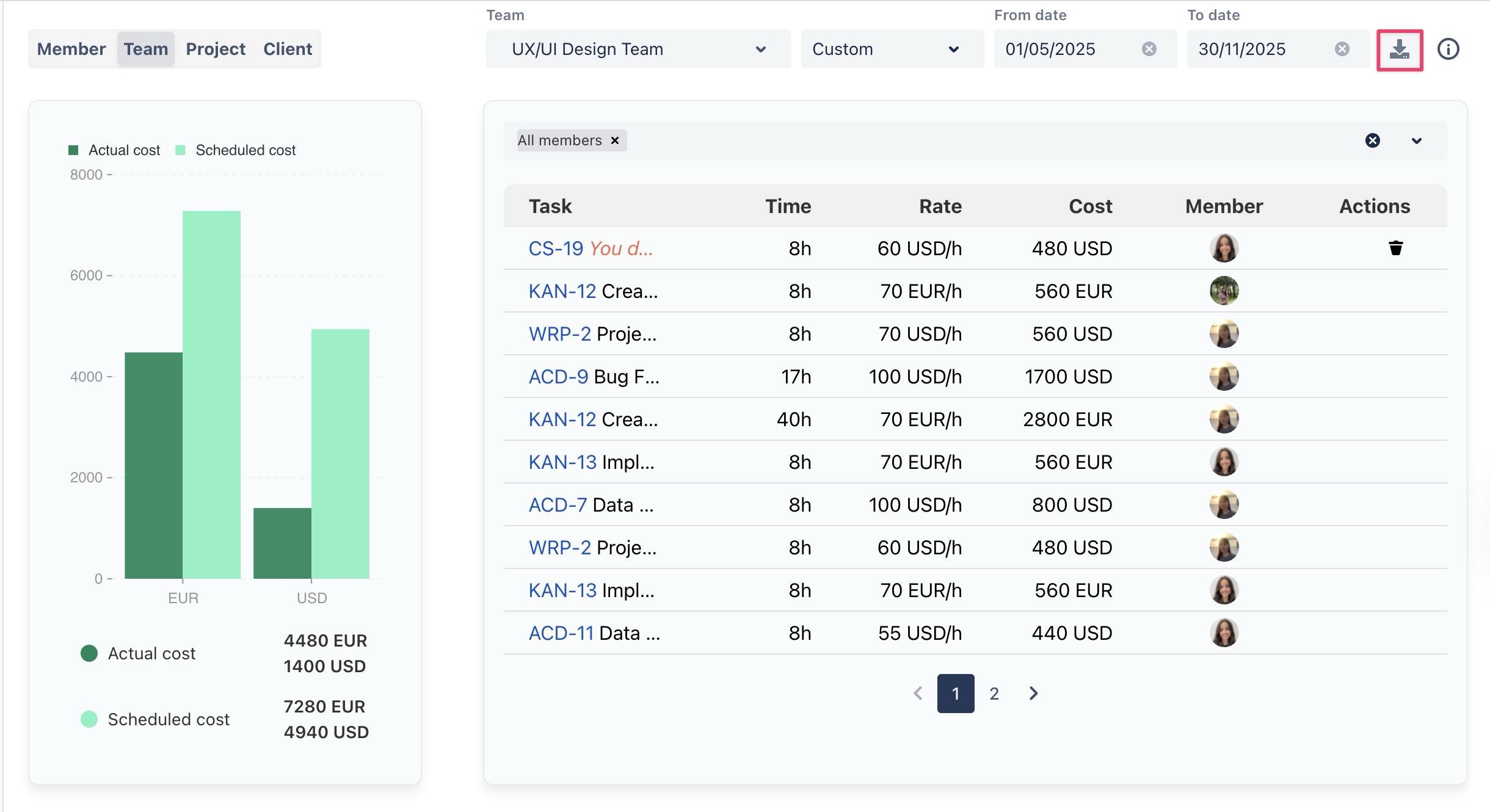Click the dark green EUR actual cost bar
Viewport: 1490px width, 812px height.
click(x=153, y=465)
